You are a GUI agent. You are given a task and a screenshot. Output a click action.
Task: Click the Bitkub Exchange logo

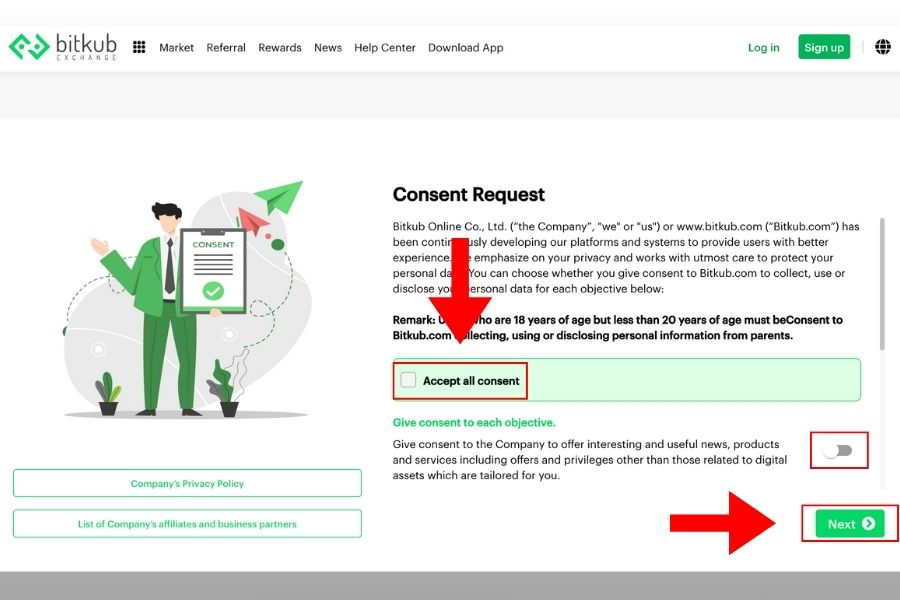tap(63, 47)
